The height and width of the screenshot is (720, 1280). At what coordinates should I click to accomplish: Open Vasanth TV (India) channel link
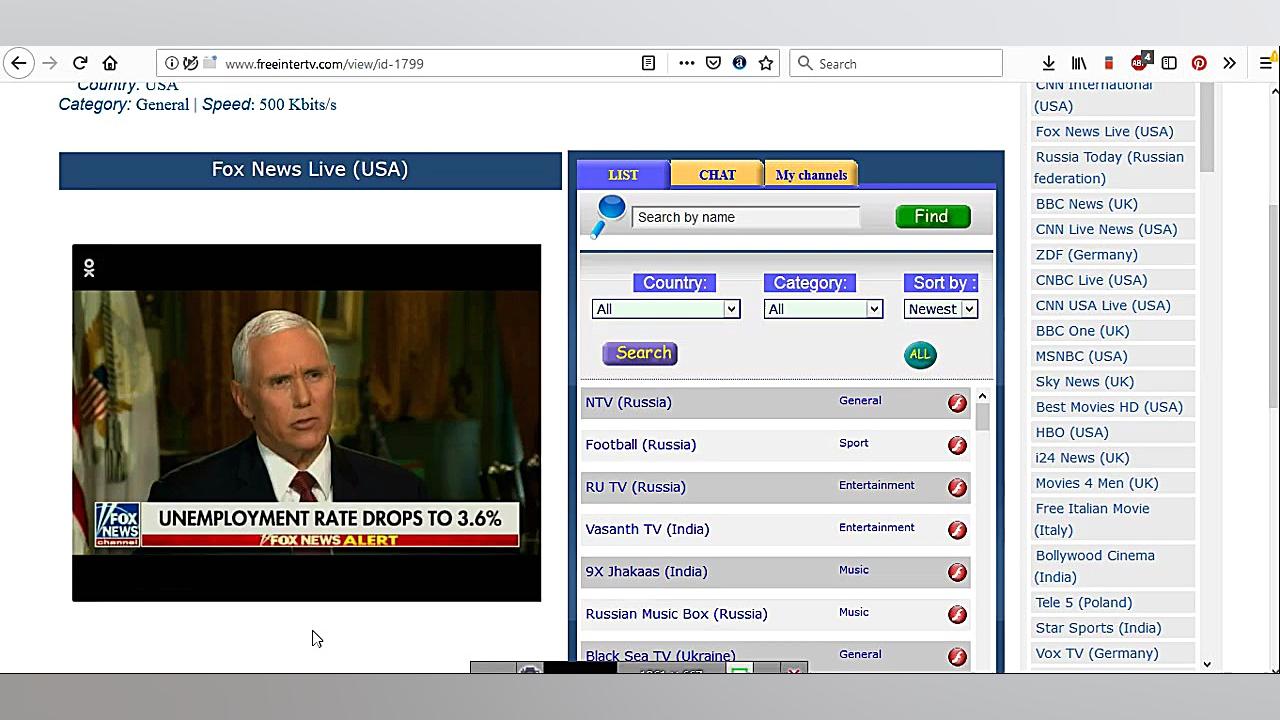647,529
